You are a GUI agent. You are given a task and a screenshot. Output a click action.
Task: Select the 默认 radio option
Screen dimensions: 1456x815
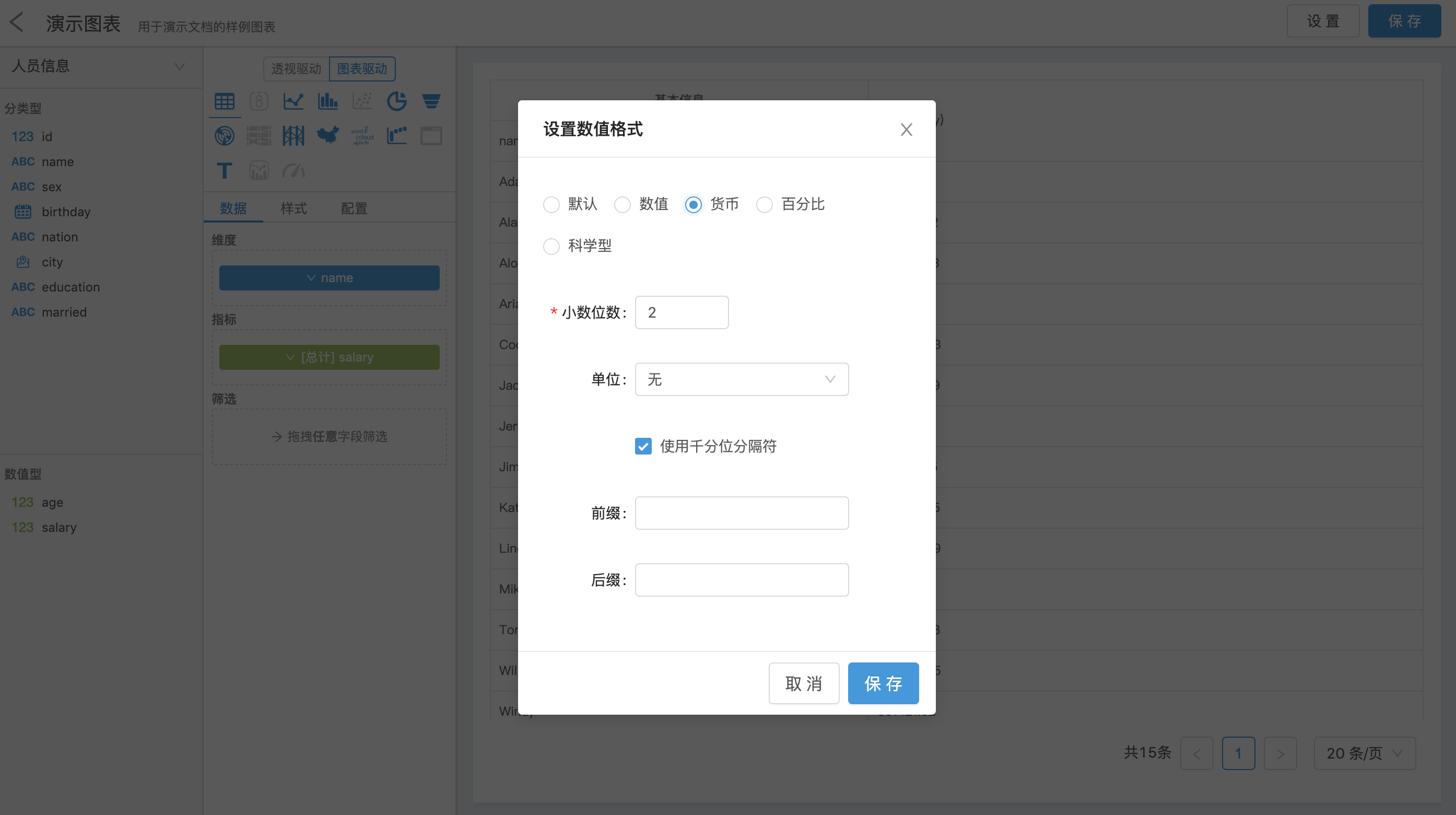(x=551, y=204)
